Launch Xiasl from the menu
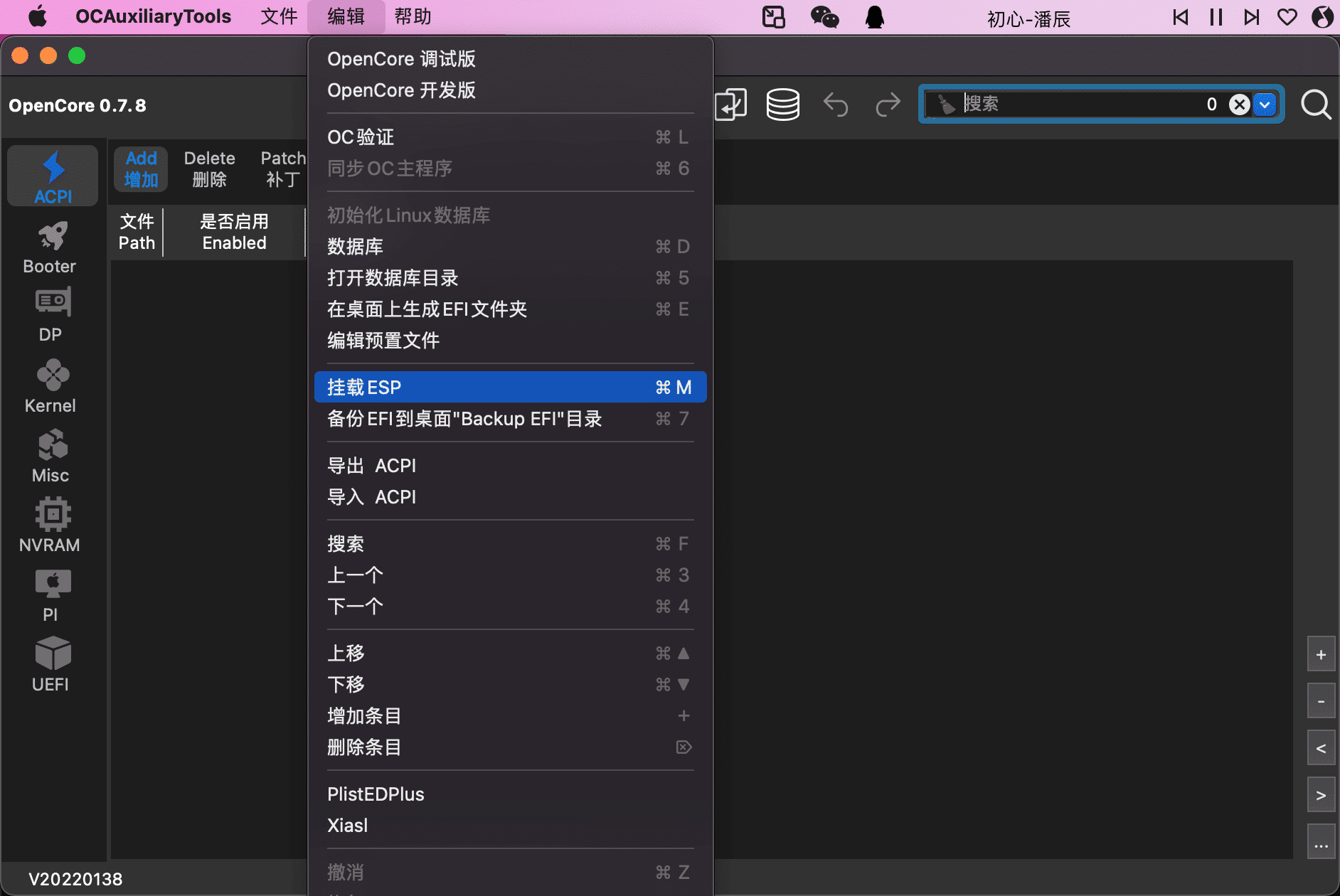The width and height of the screenshot is (1340, 896). point(510,826)
